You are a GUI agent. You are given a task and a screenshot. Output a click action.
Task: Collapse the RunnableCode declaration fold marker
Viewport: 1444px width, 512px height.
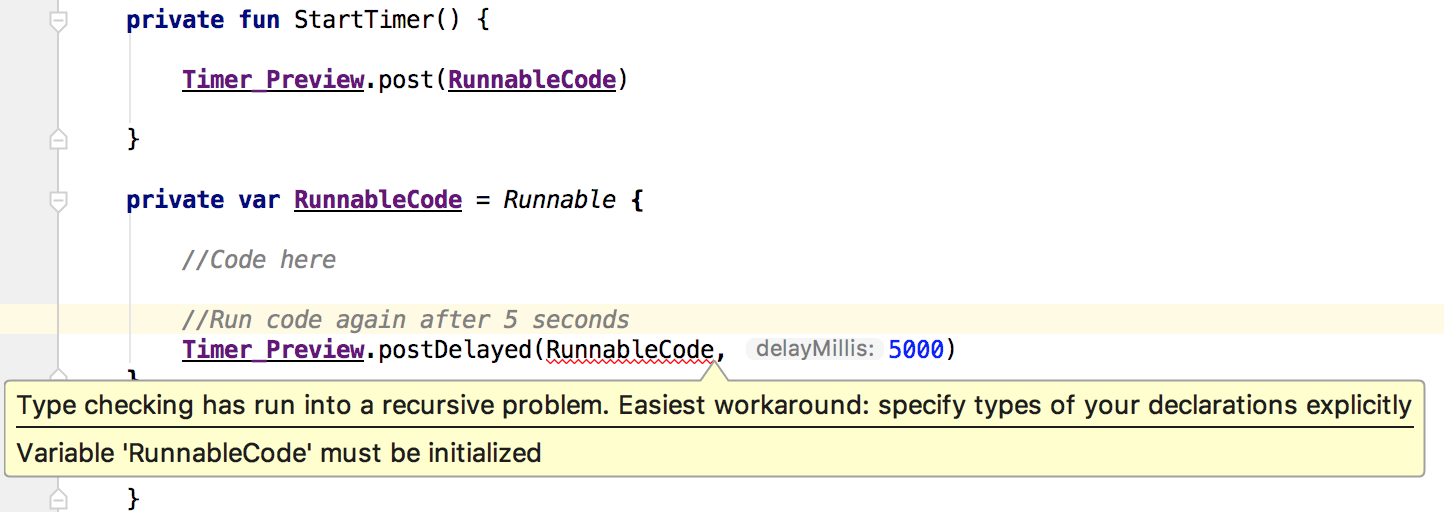(58, 200)
